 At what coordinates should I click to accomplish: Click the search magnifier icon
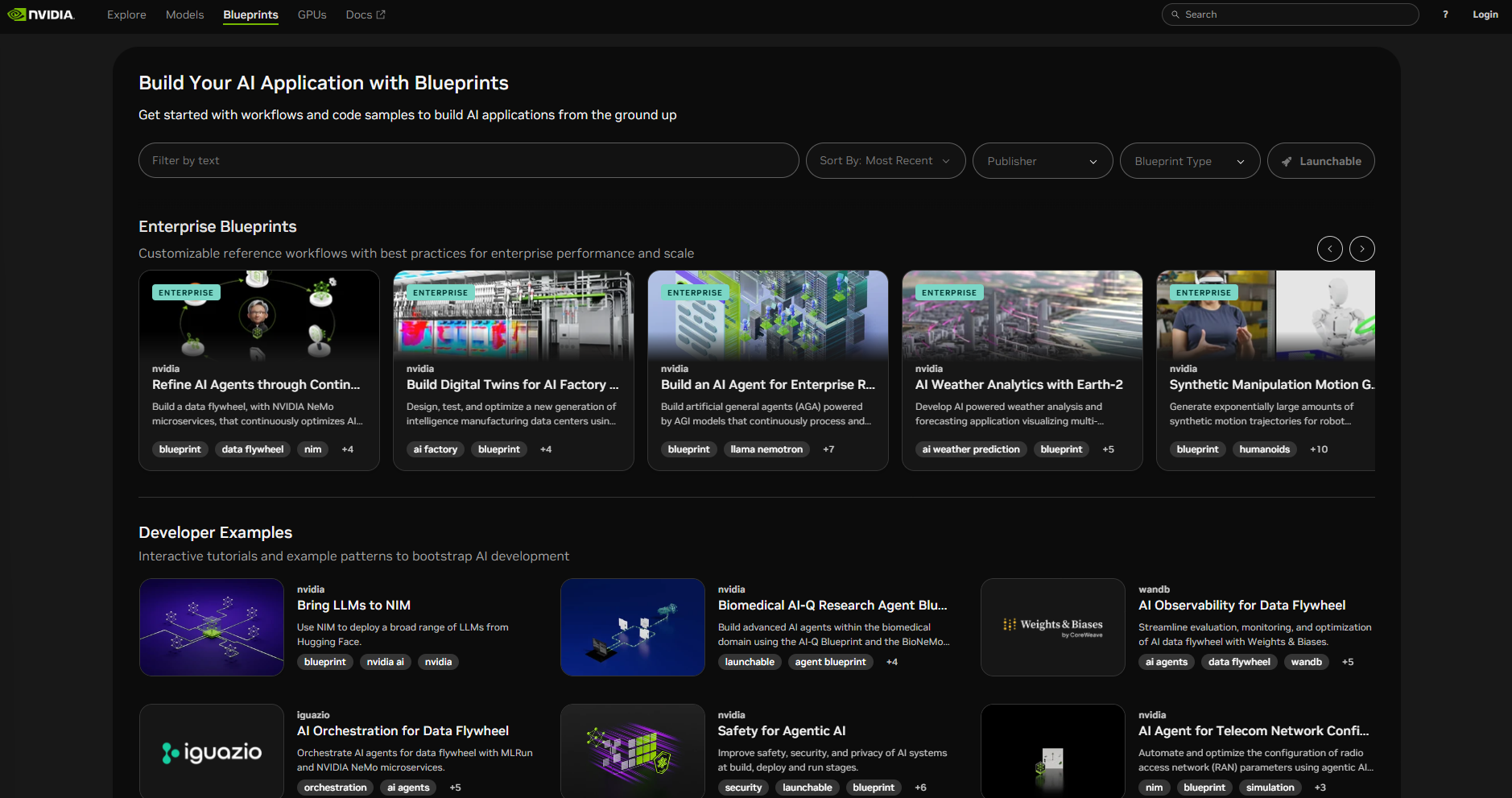1175,14
